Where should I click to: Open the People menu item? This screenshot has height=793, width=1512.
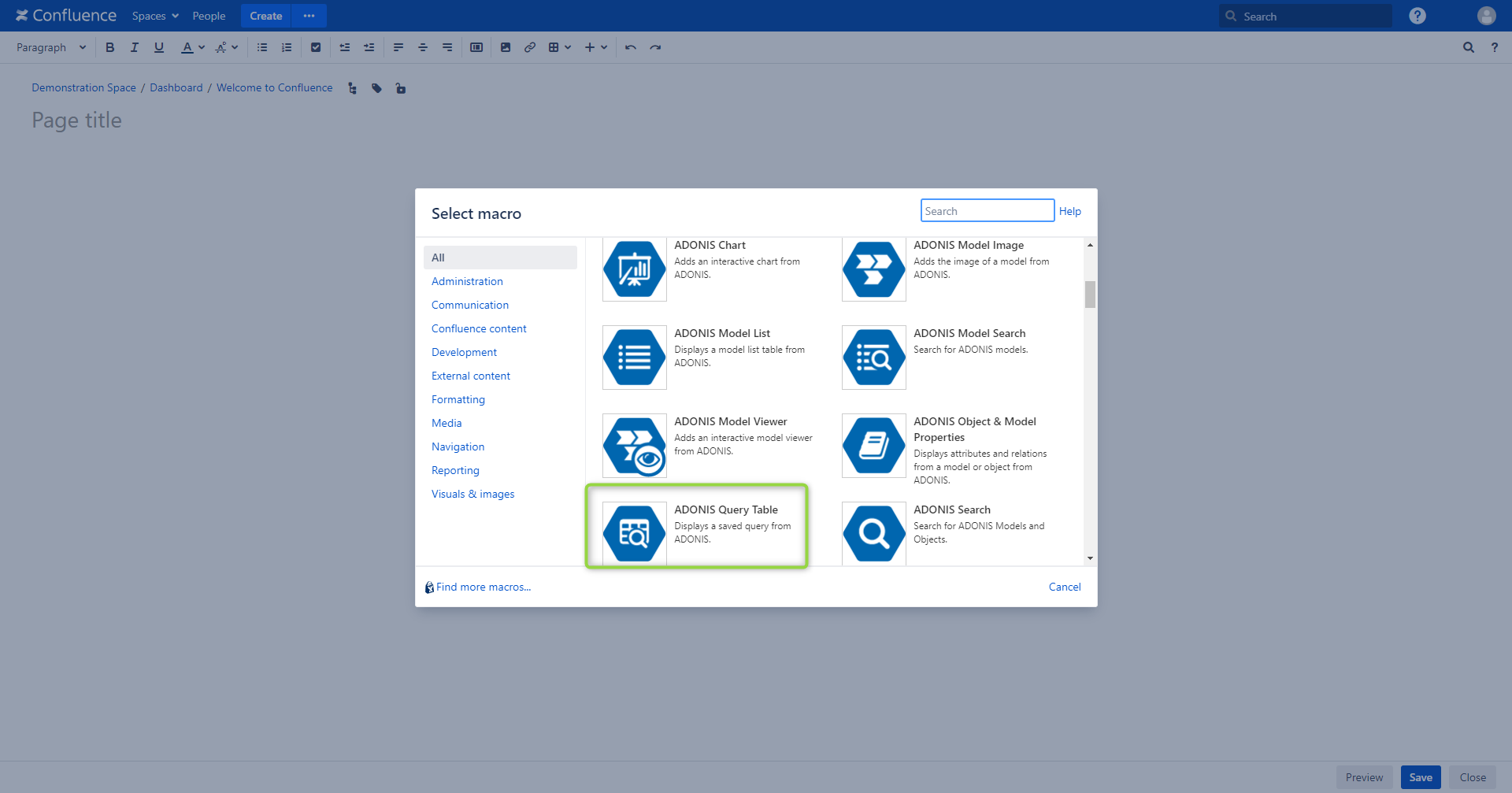pos(209,16)
